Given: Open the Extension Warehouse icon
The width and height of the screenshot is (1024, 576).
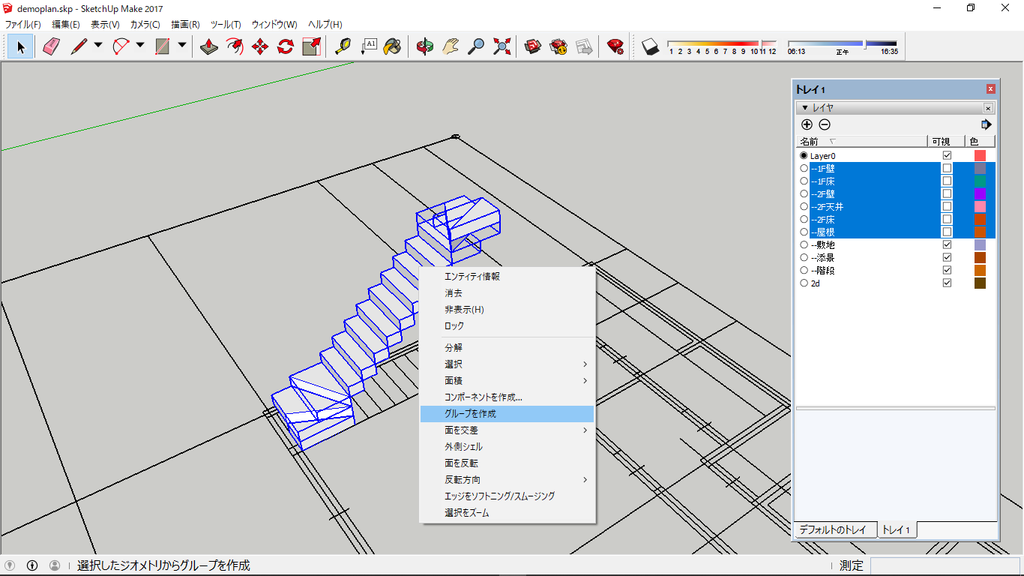Looking at the screenshot, I should (x=558, y=46).
